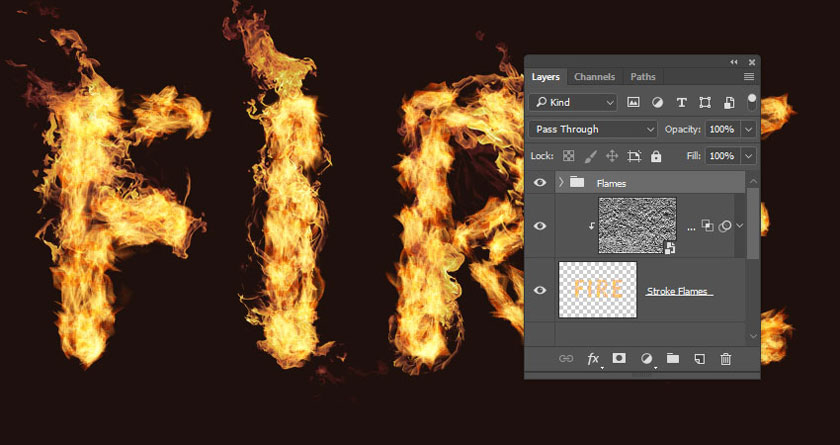Expand the texture layer effects chevron
Screen dimensions: 840x445
tap(740, 225)
